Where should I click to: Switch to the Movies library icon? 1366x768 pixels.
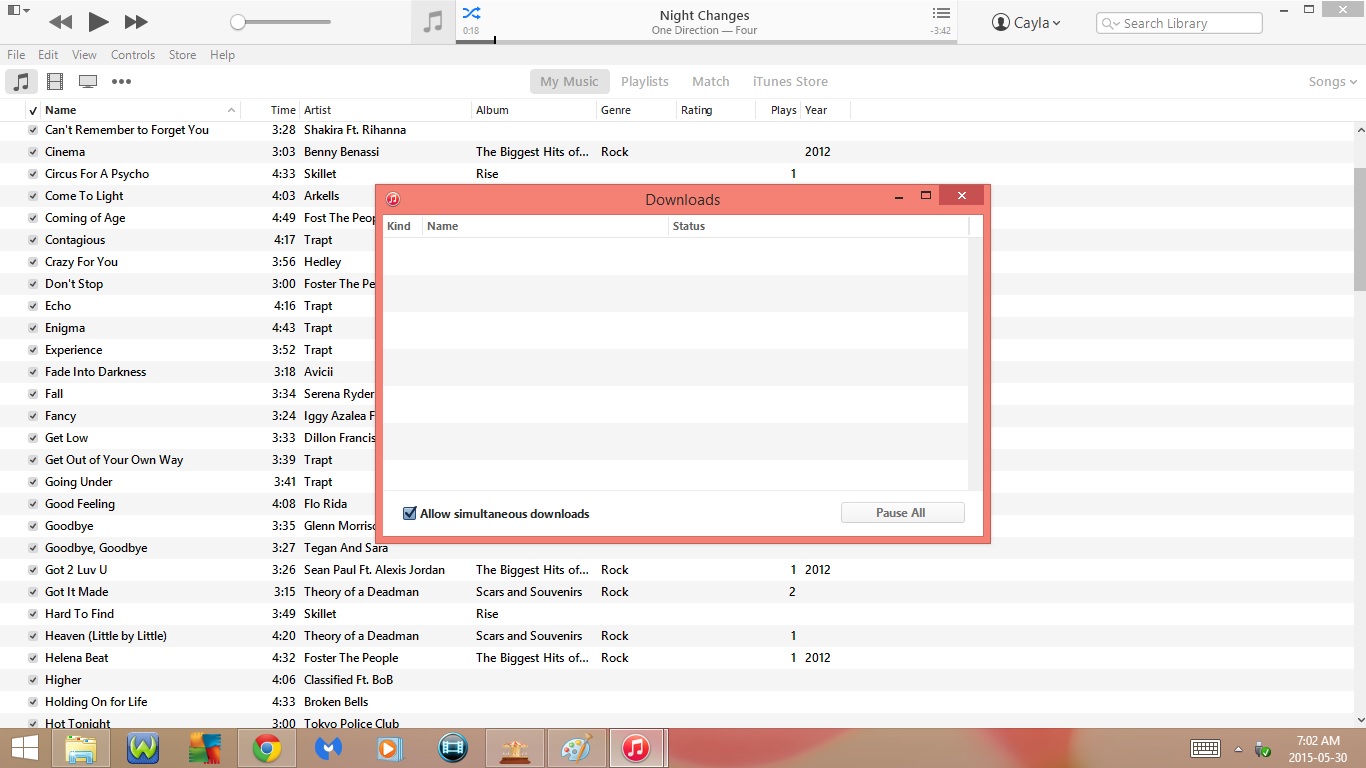(55, 82)
